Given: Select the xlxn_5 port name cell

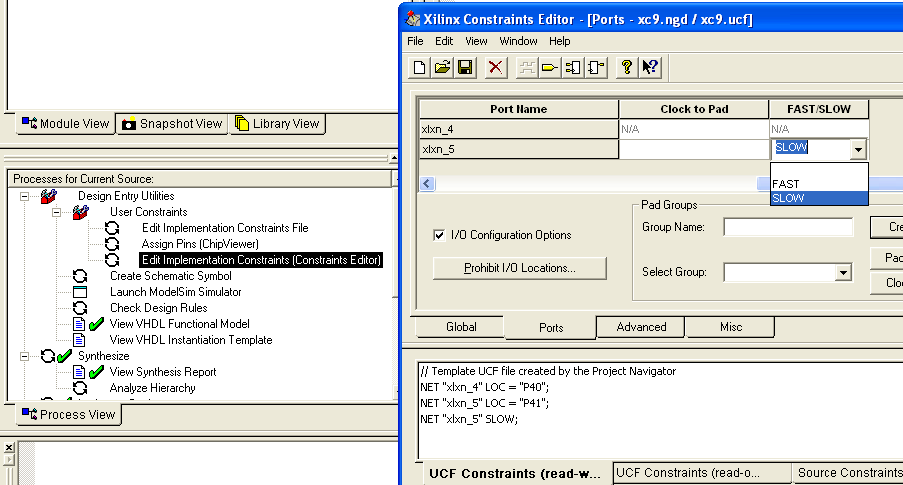Looking at the screenshot, I should coord(518,150).
